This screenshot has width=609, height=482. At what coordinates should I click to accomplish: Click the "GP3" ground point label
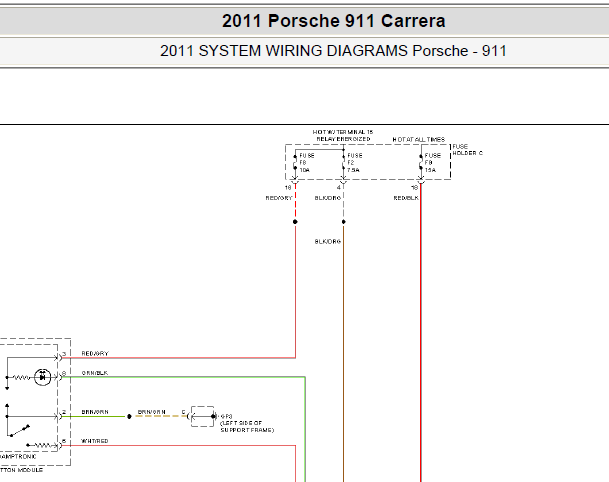(226, 416)
